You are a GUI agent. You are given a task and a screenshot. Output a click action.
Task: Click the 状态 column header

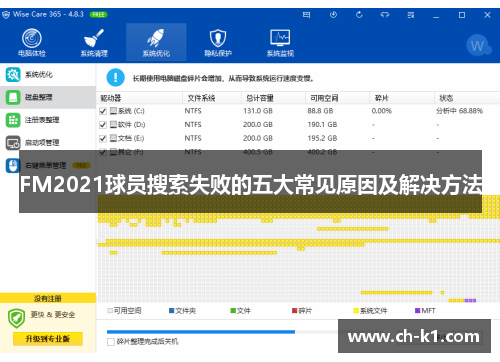click(x=467, y=98)
